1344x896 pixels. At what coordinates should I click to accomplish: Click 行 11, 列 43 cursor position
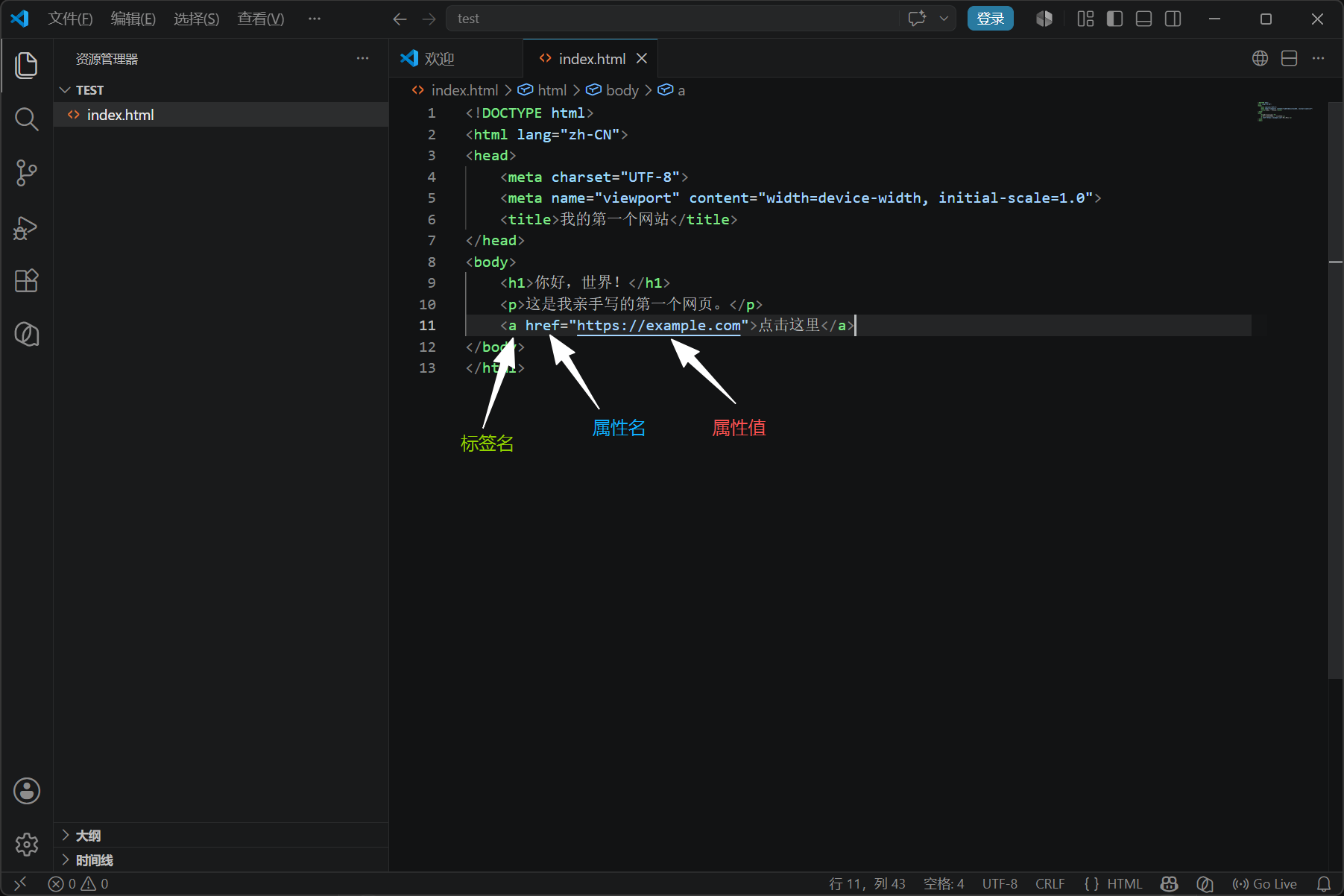point(867,884)
